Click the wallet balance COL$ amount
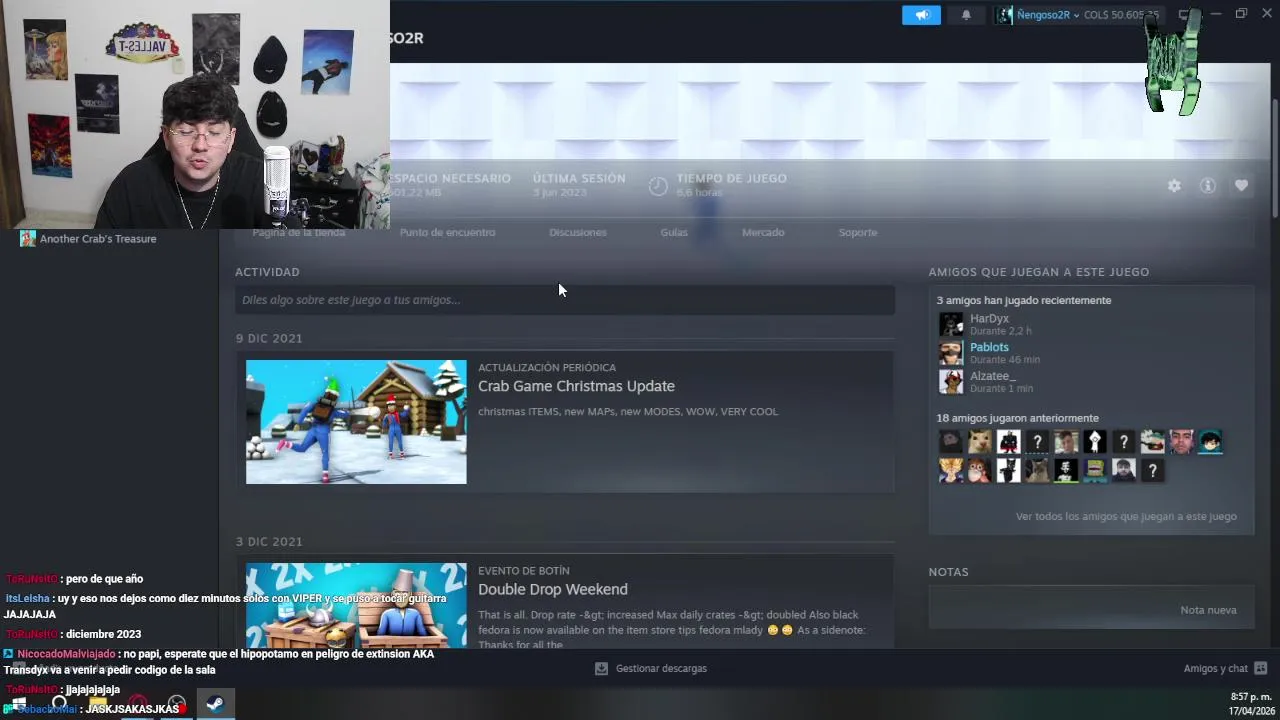This screenshot has width=1280, height=720. coord(1122,15)
